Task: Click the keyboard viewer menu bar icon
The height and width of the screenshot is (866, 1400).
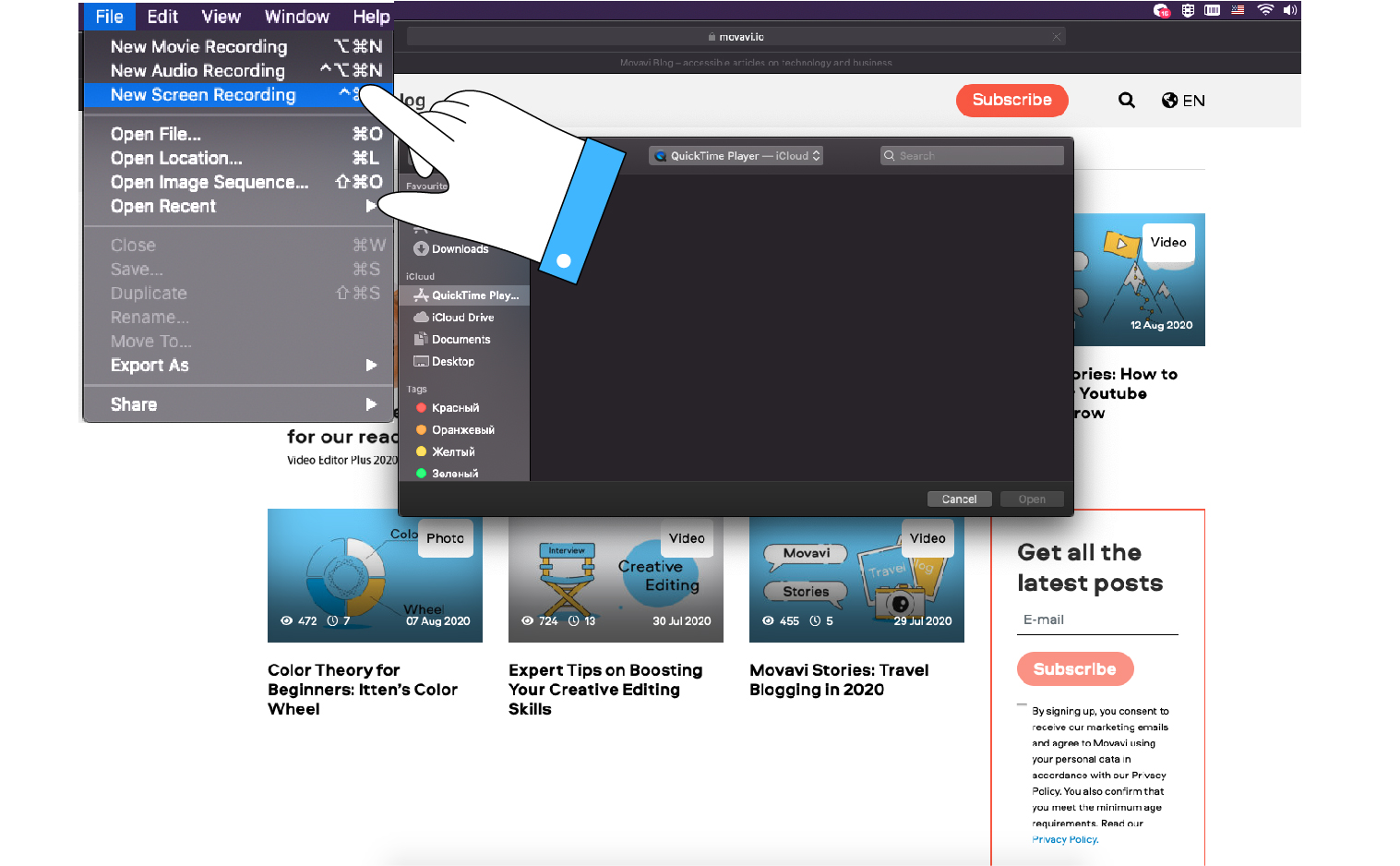Action: pos(1213,10)
